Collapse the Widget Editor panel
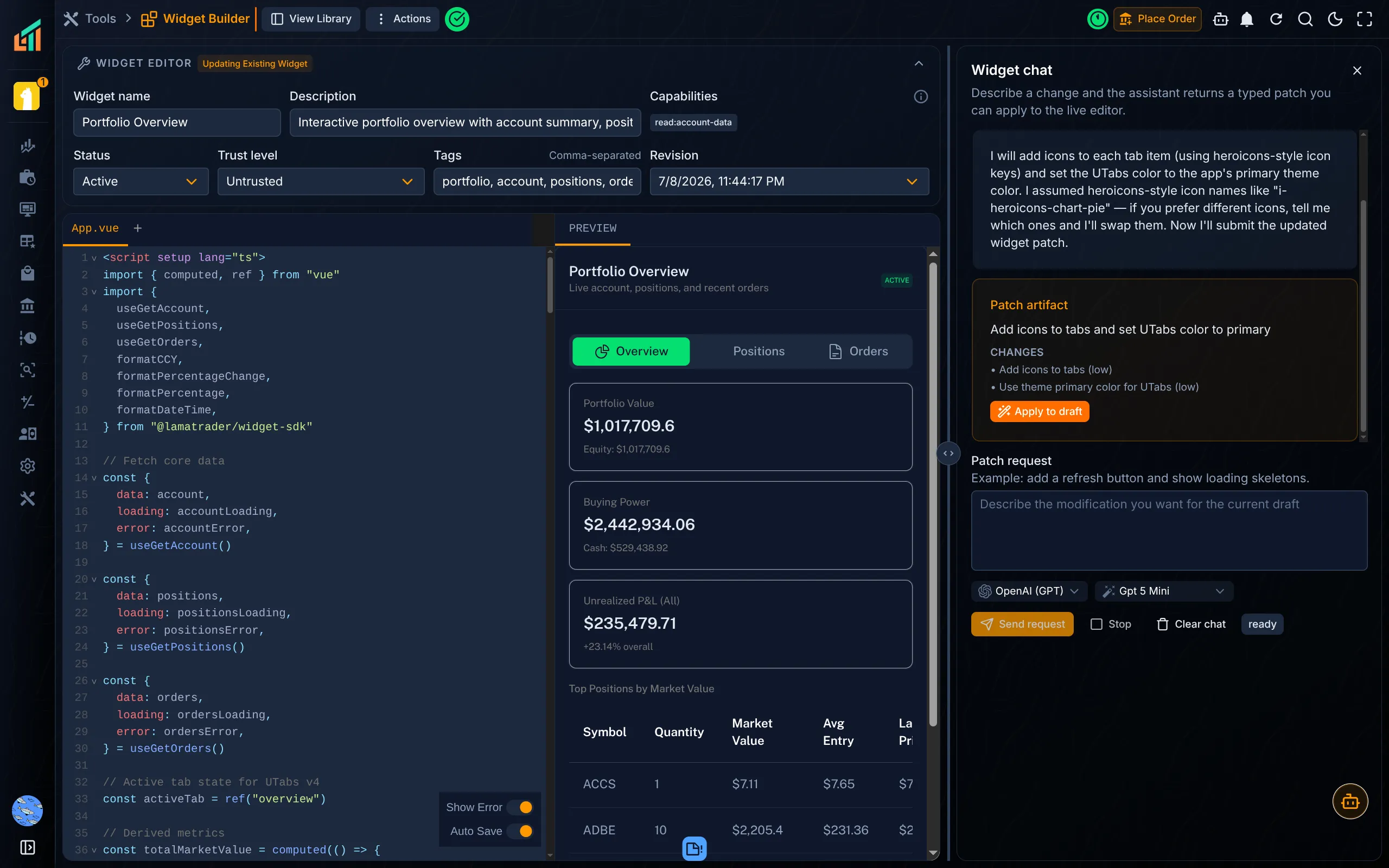The image size is (1389, 868). 919,63
